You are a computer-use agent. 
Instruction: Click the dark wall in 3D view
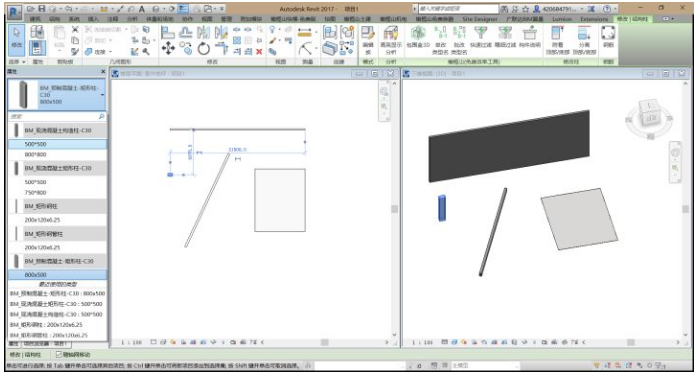point(509,146)
